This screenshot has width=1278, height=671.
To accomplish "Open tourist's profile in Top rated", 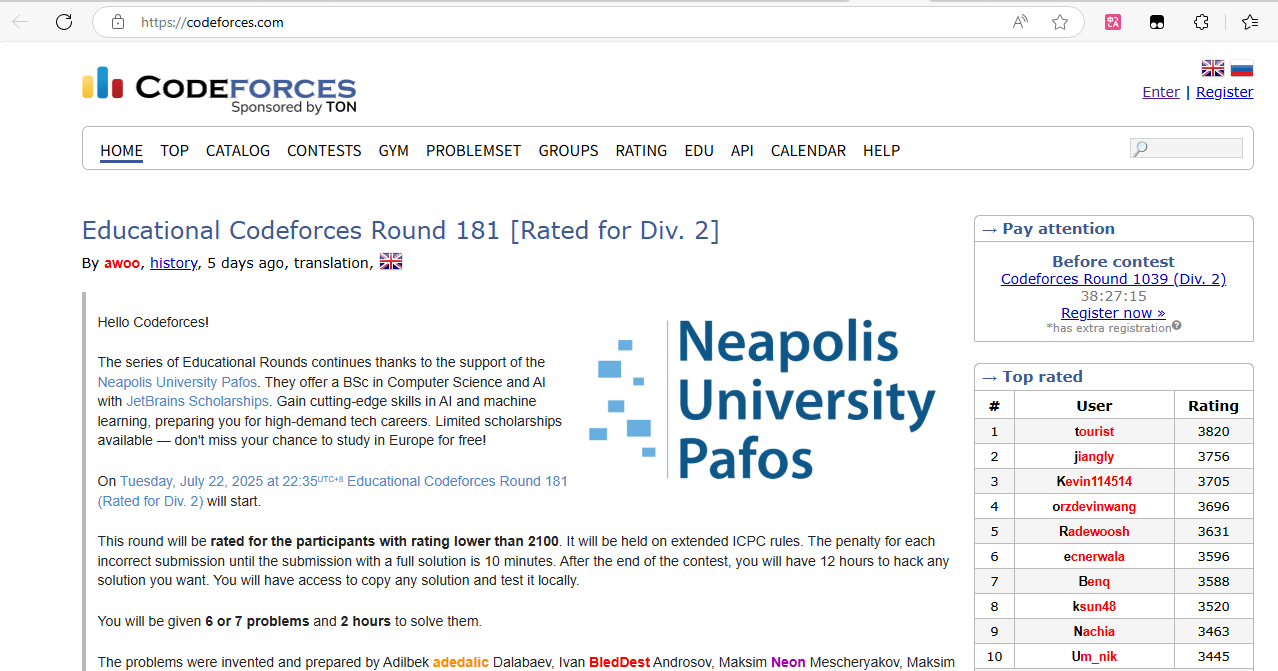I will pos(1094,431).
